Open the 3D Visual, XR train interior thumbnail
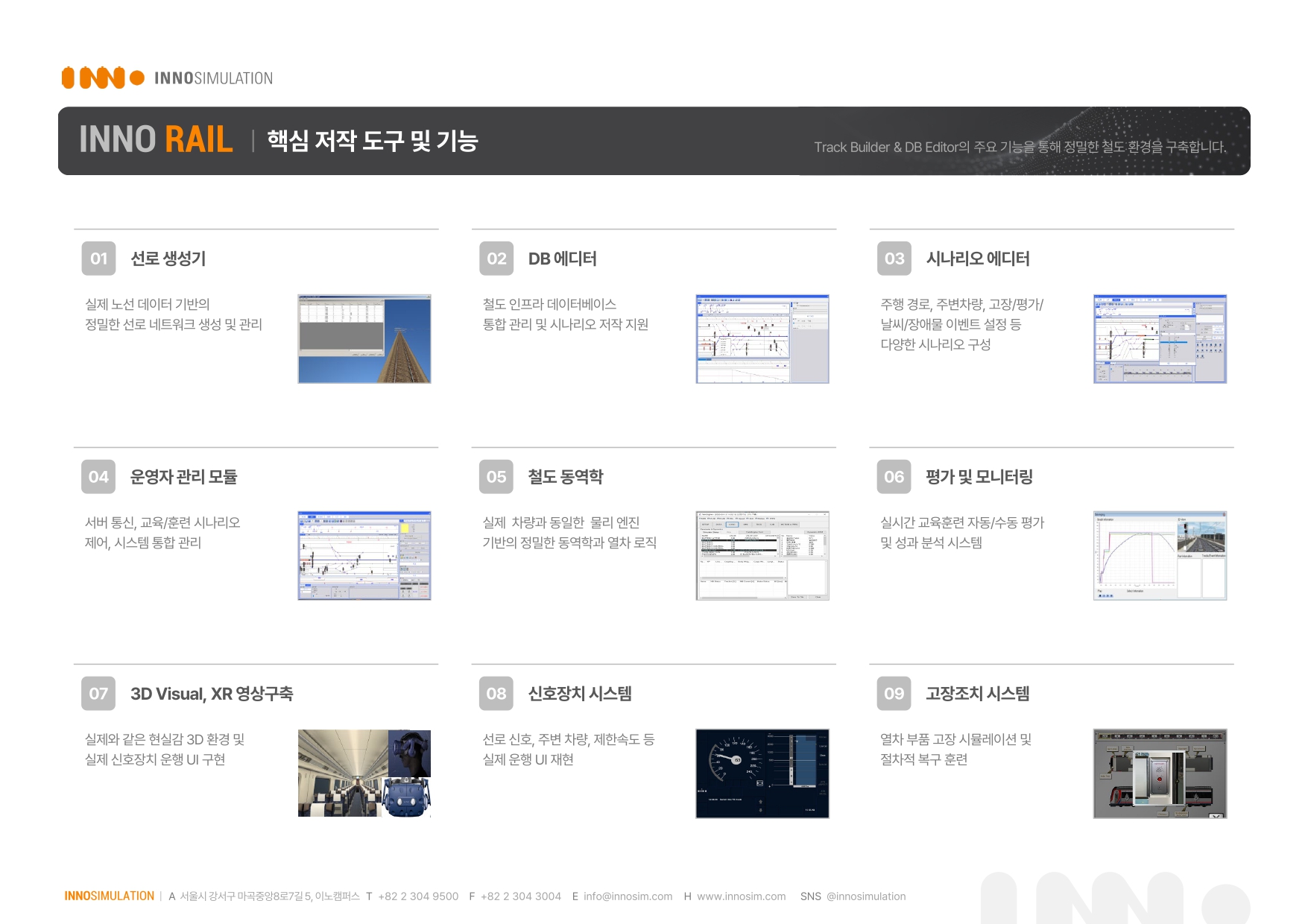1308x924 pixels. (x=364, y=773)
